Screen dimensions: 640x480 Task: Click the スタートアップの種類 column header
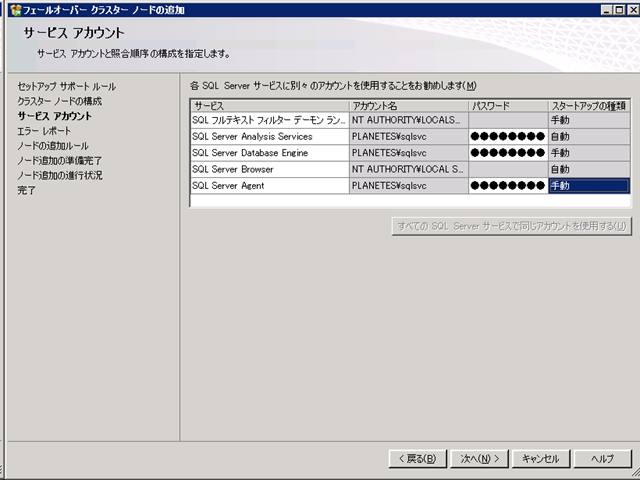click(x=589, y=106)
